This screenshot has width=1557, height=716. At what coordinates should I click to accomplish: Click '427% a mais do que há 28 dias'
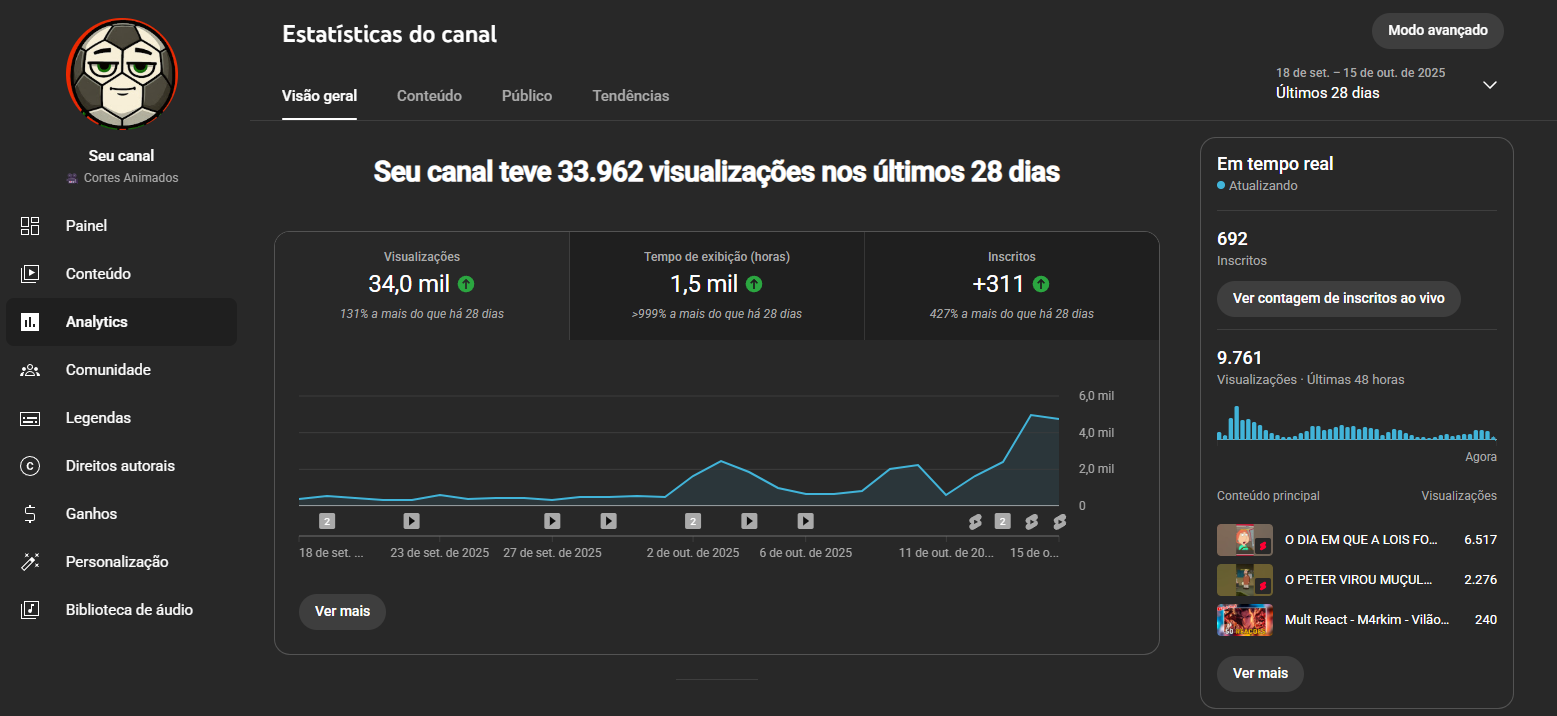[1012, 314]
